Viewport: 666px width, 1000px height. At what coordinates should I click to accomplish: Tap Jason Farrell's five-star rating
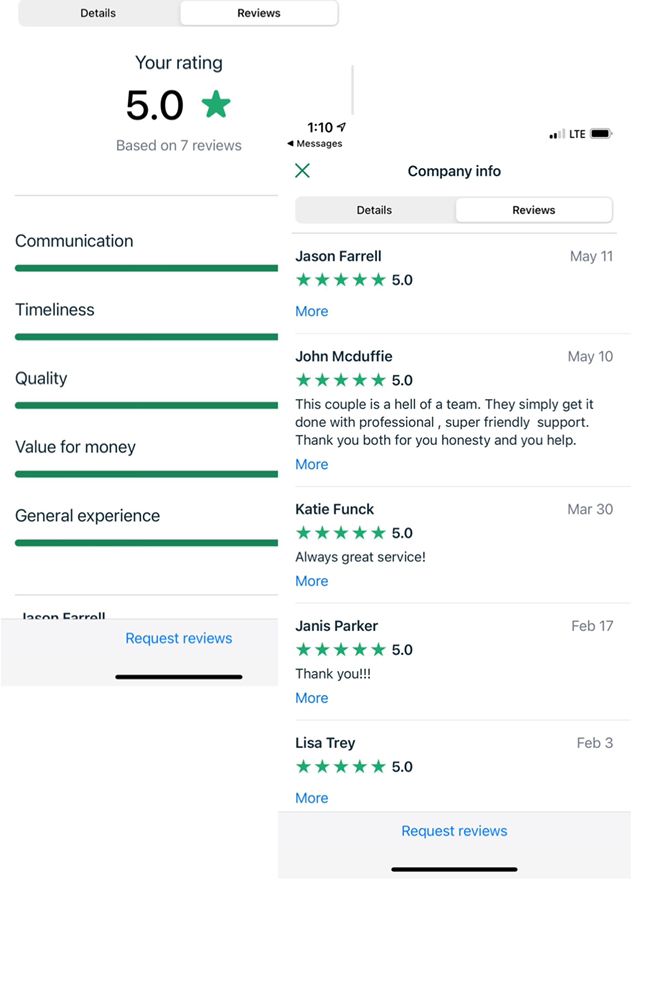coord(341,280)
